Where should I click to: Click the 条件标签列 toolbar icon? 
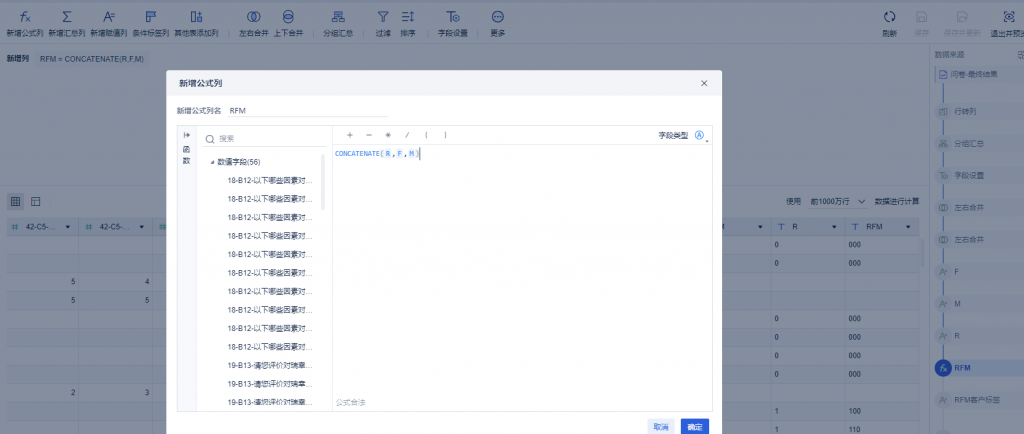[152, 17]
